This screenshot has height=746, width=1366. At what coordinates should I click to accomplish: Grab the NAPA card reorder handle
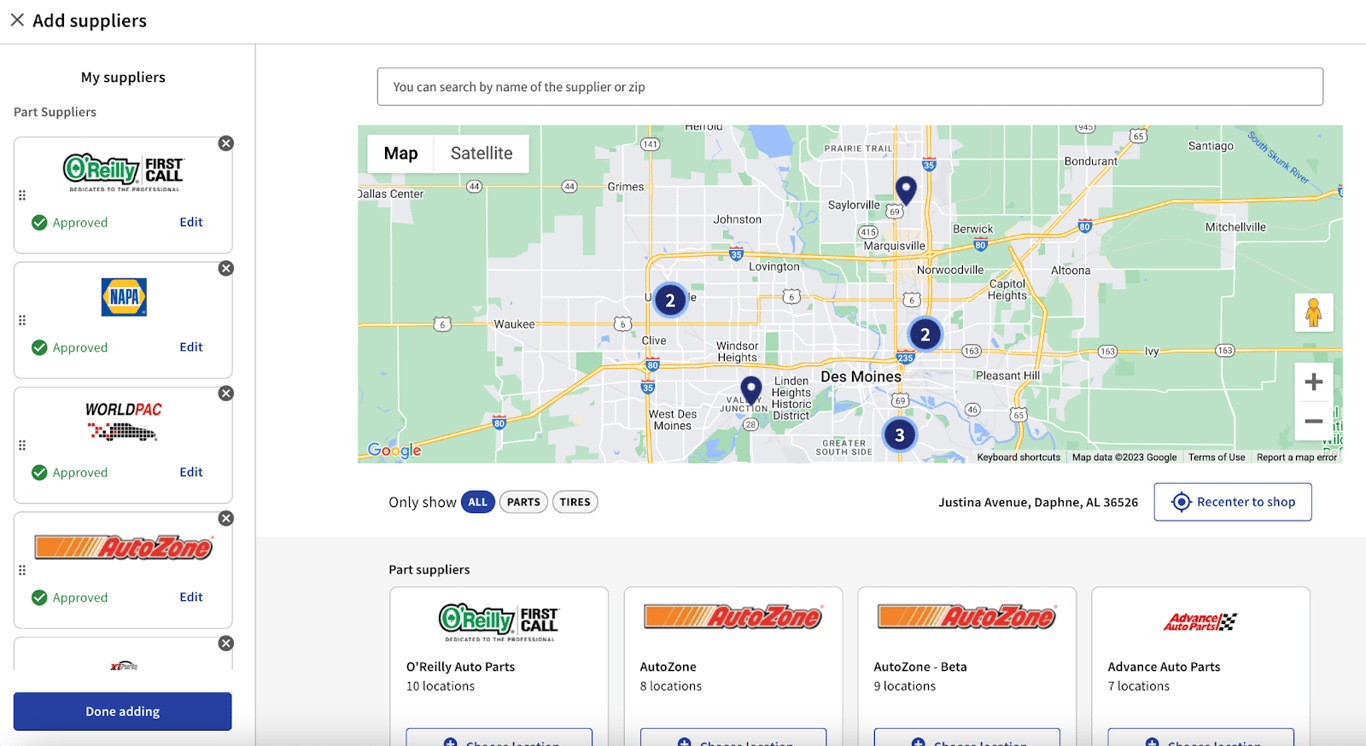22,321
